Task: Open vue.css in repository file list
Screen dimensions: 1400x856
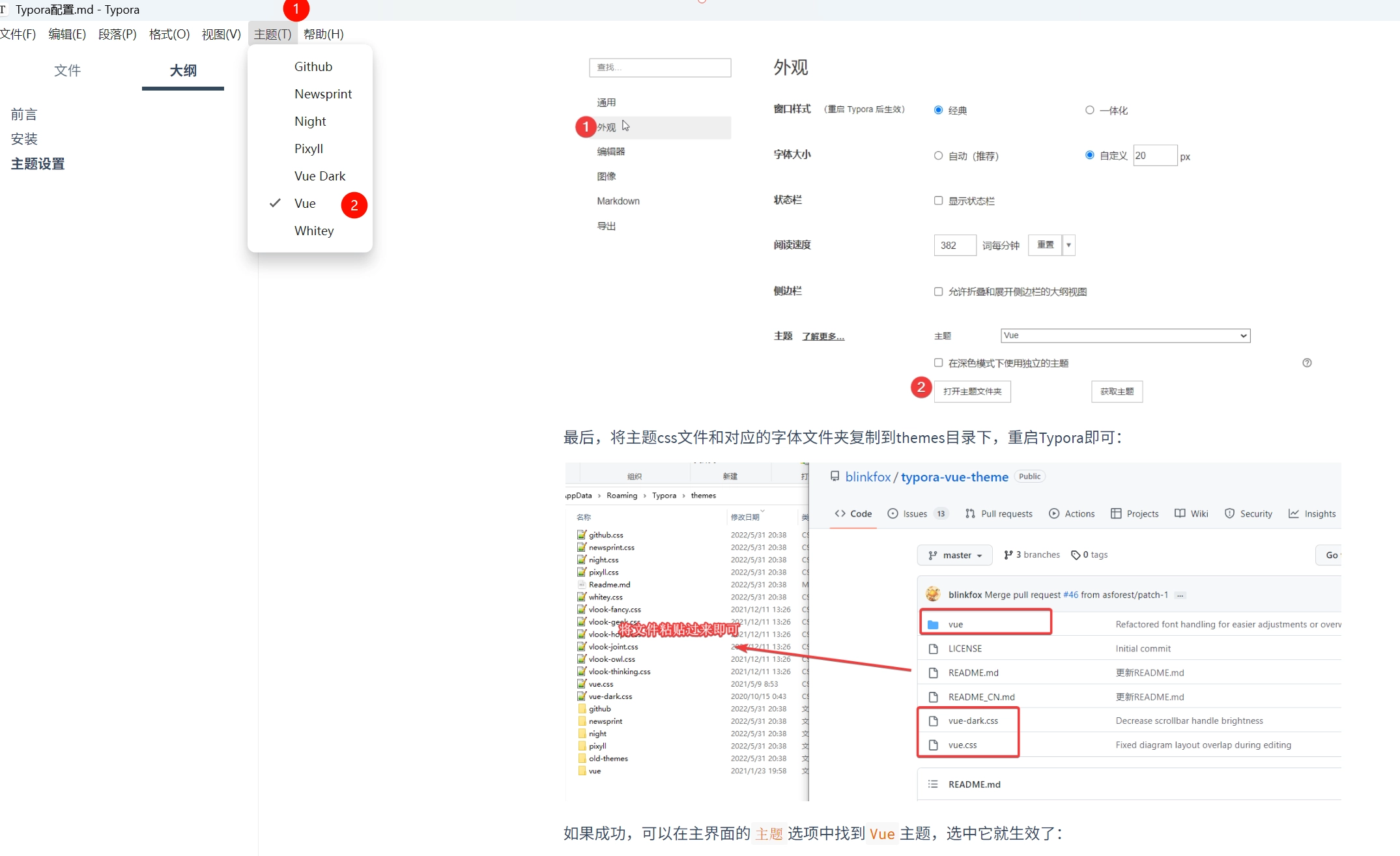Action: pyautogui.click(x=962, y=745)
